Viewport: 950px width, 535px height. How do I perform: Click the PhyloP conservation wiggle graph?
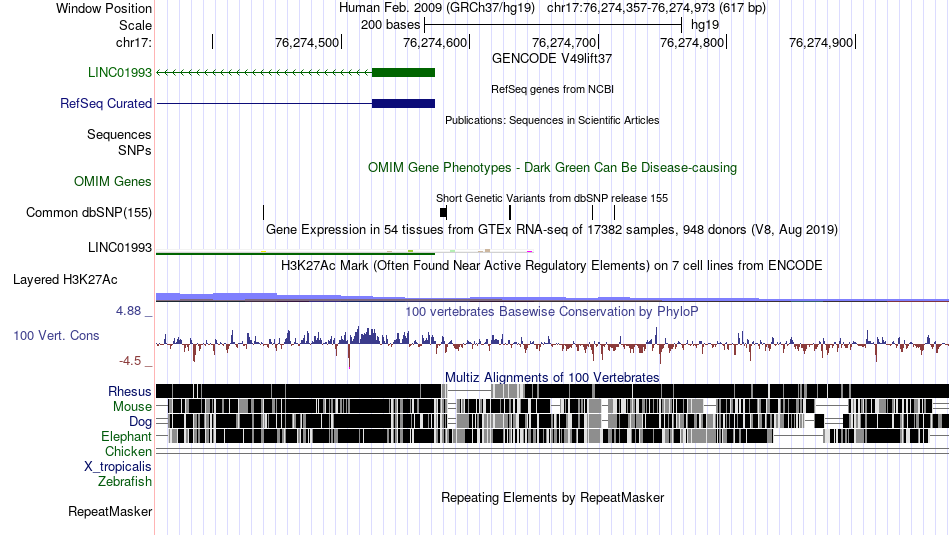pos(553,346)
